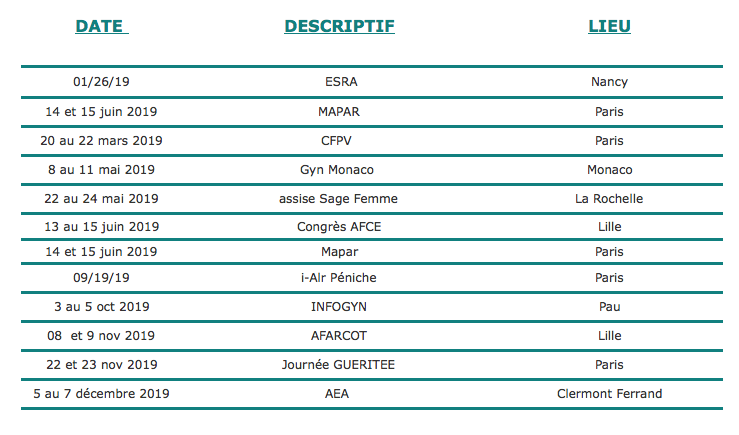Click the AFARCOT event description
Viewport: 739px width, 435px height.
[339, 336]
